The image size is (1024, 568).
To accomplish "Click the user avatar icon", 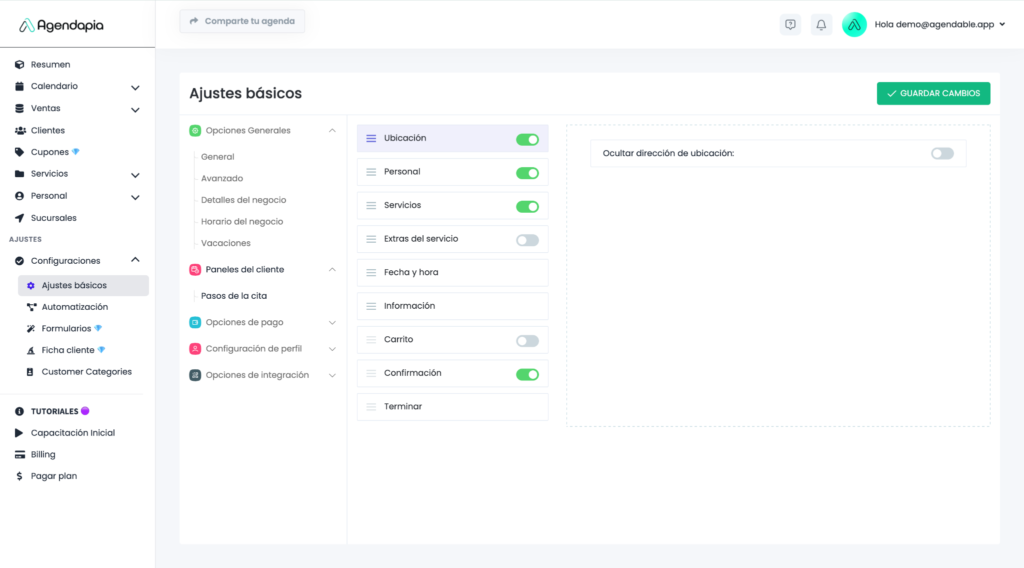I will point(854,25).
